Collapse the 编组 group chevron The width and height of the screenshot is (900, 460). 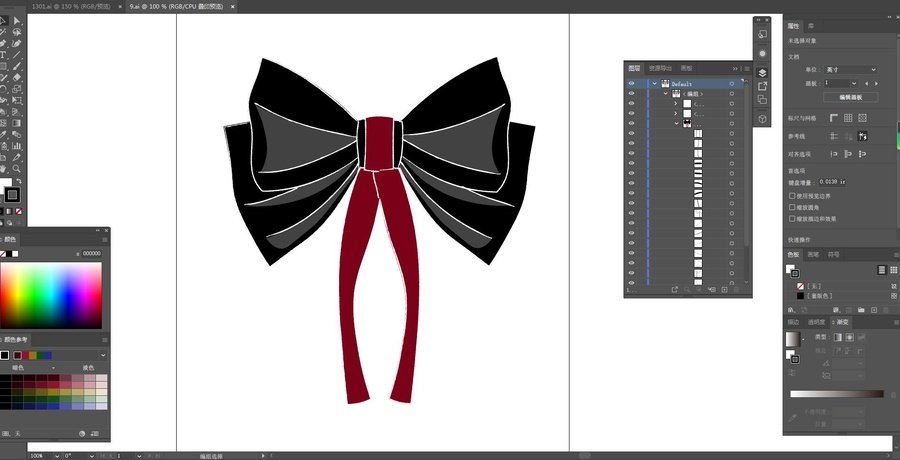tap(665, 94)
